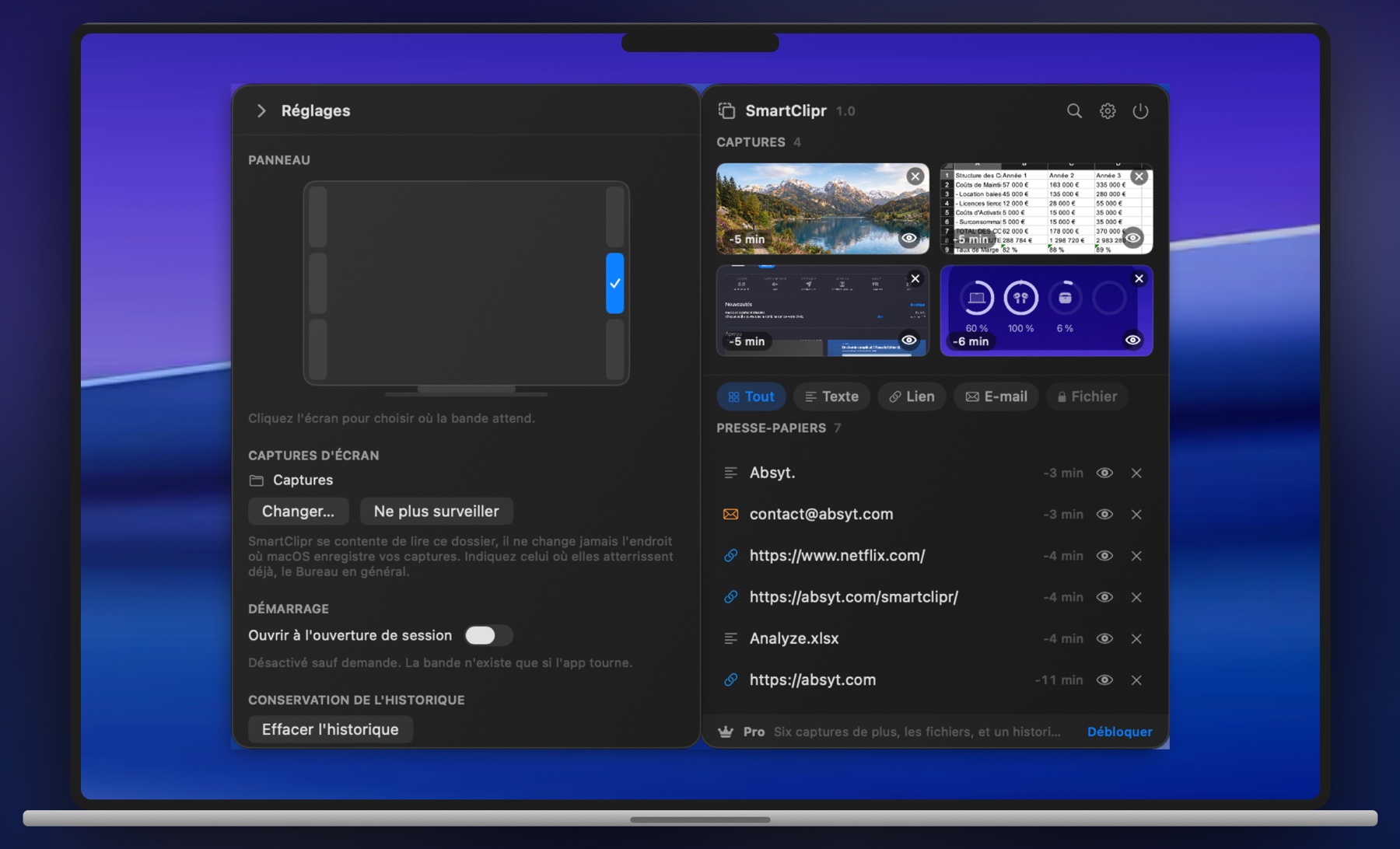The width and height of the screenshot is (1400, 849).
Task: Preview the battery widget capture via eye icon
Action: point(1132,340)
